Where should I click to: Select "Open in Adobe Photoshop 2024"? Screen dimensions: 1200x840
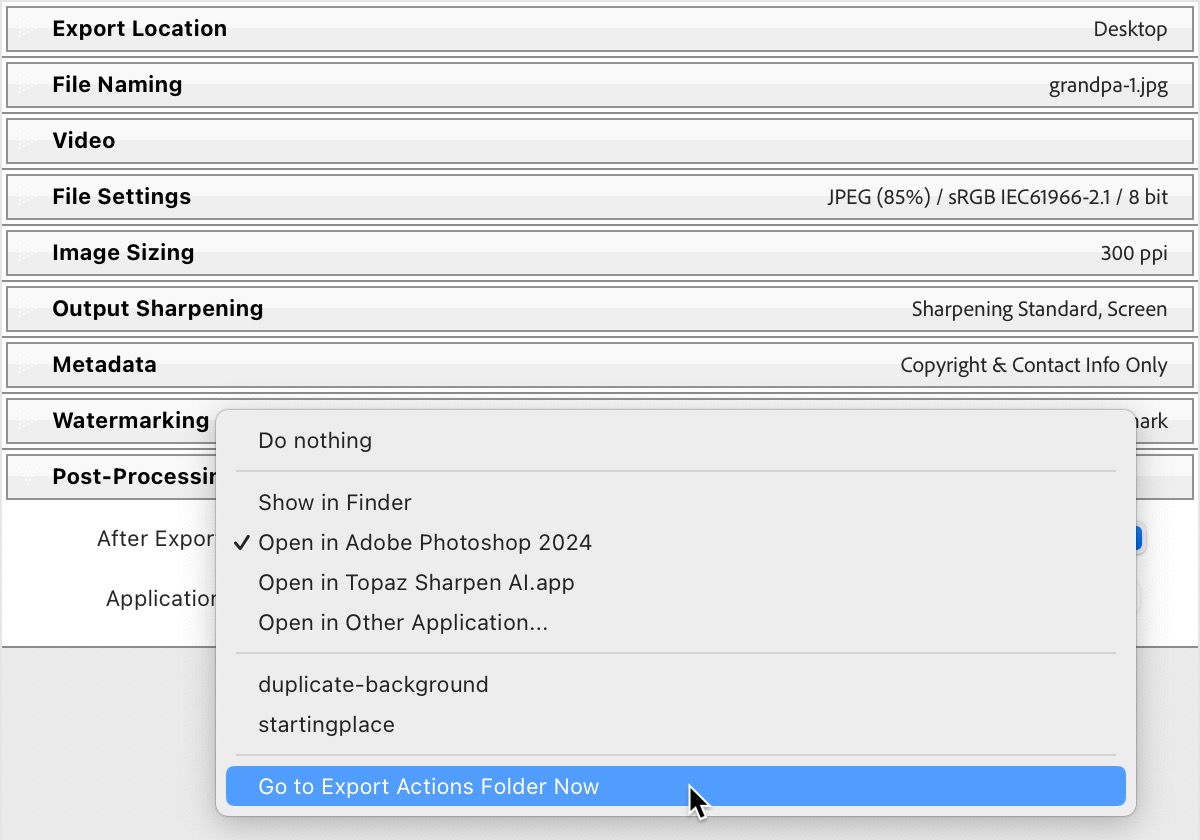[425, 542]
